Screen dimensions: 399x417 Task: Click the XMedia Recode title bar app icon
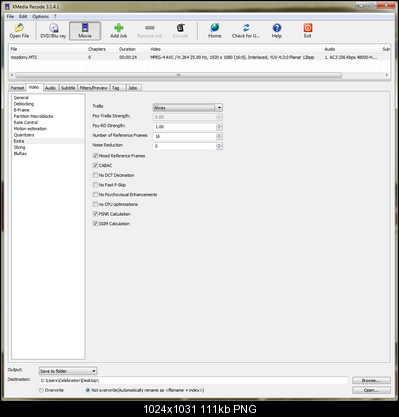pos(7,6)
